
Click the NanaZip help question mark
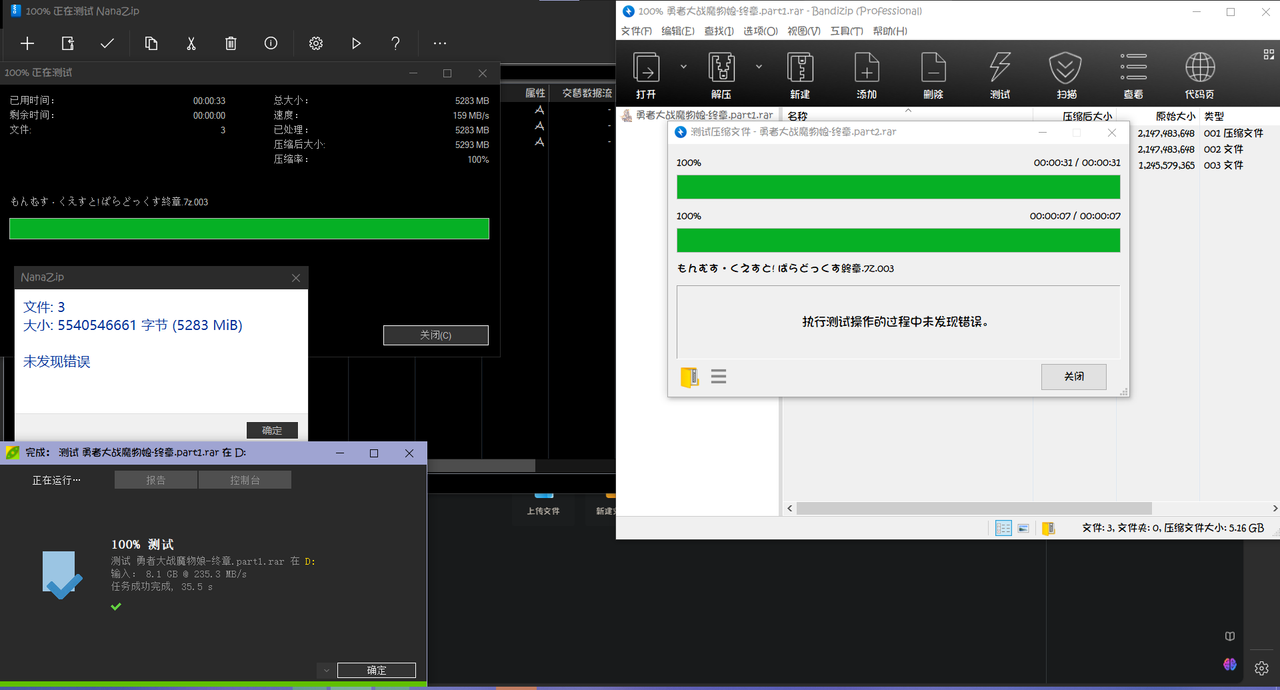396,44
